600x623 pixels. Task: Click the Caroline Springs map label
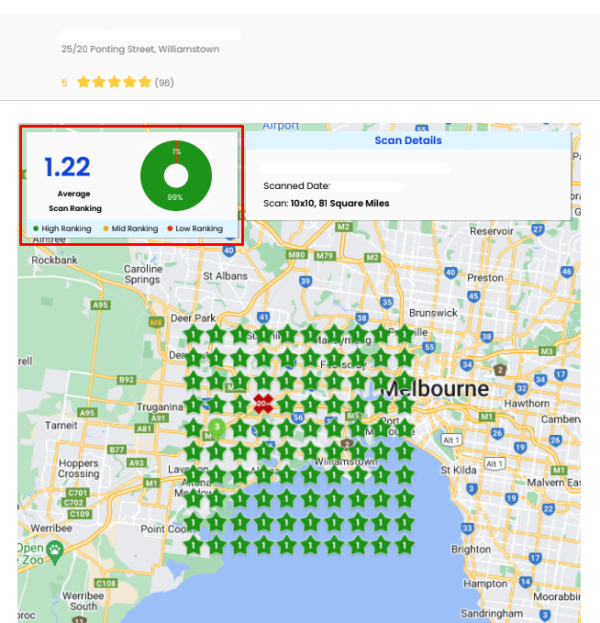pos(143,274)
